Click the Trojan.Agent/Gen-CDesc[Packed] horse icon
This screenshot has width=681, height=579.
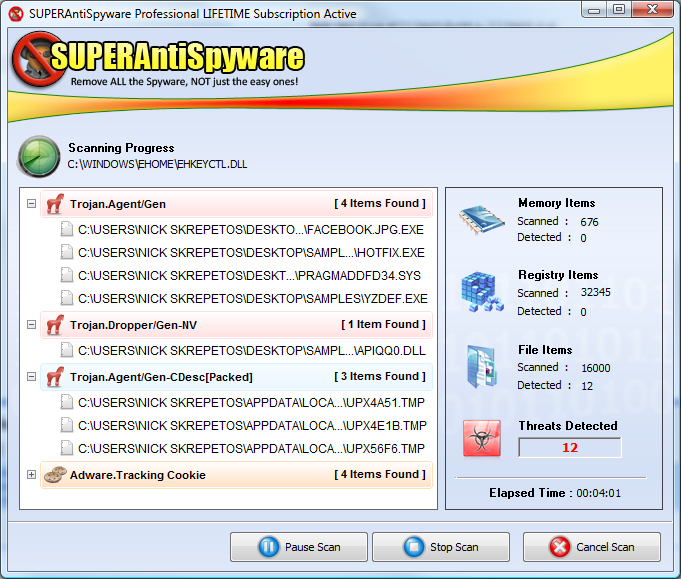55,377
